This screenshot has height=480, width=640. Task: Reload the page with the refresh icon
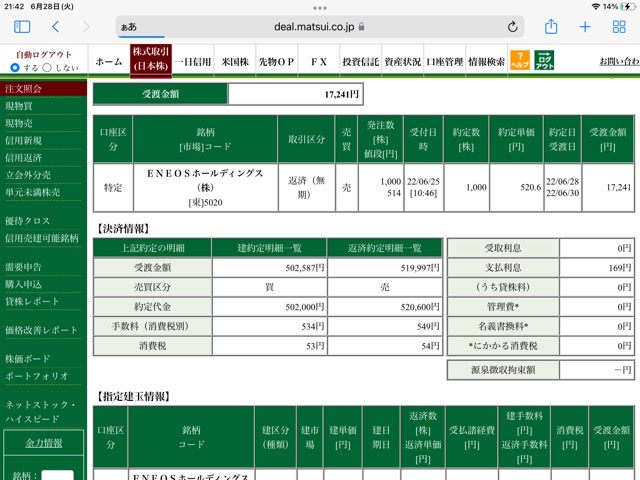point(513,27)
